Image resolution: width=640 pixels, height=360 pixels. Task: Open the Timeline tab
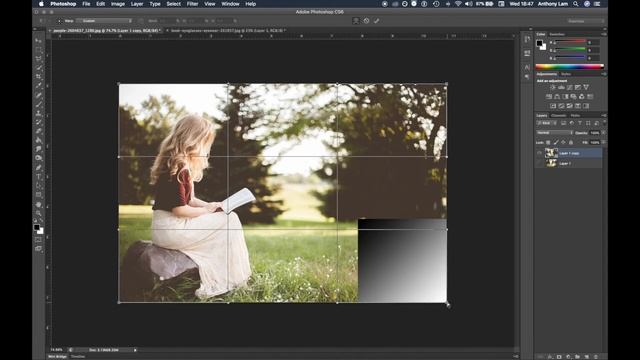pos(78,356)
